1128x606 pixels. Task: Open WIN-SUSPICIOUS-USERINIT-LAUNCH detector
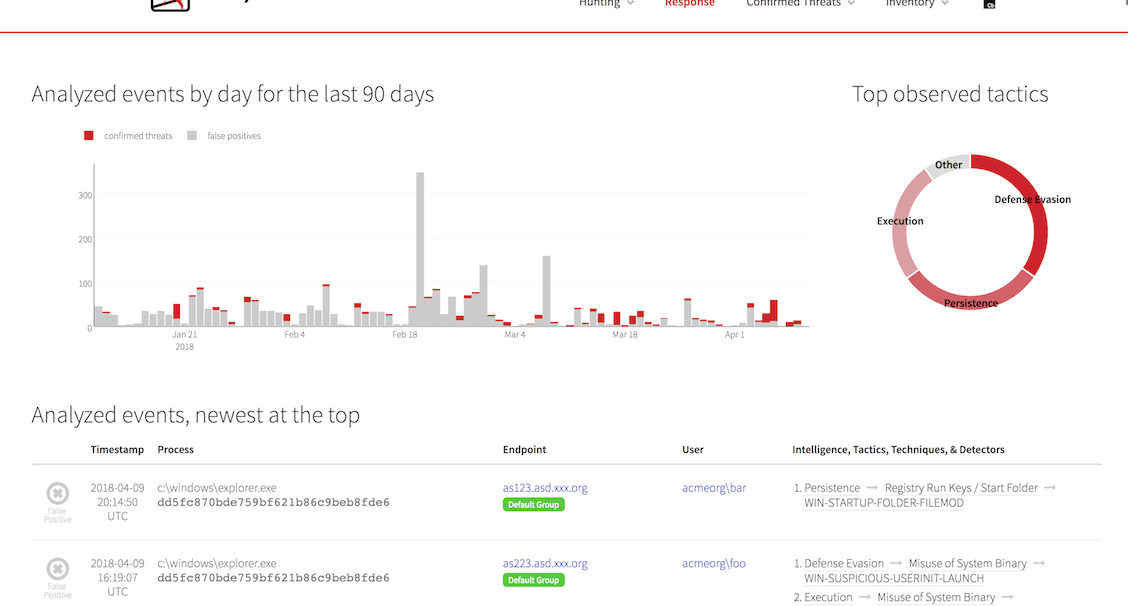pyautogui.click(x=894, y=578)
